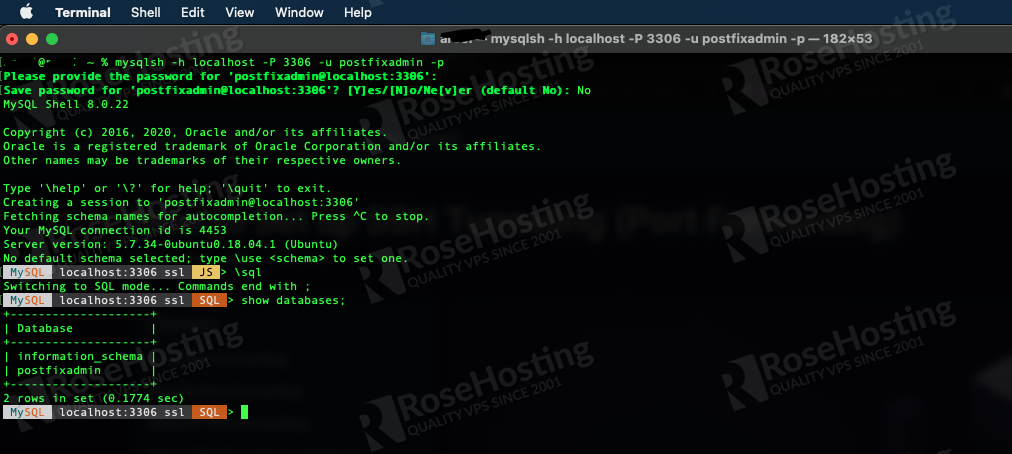
Task: Click the 'Please provide the password' line
Action: (220, 76)
